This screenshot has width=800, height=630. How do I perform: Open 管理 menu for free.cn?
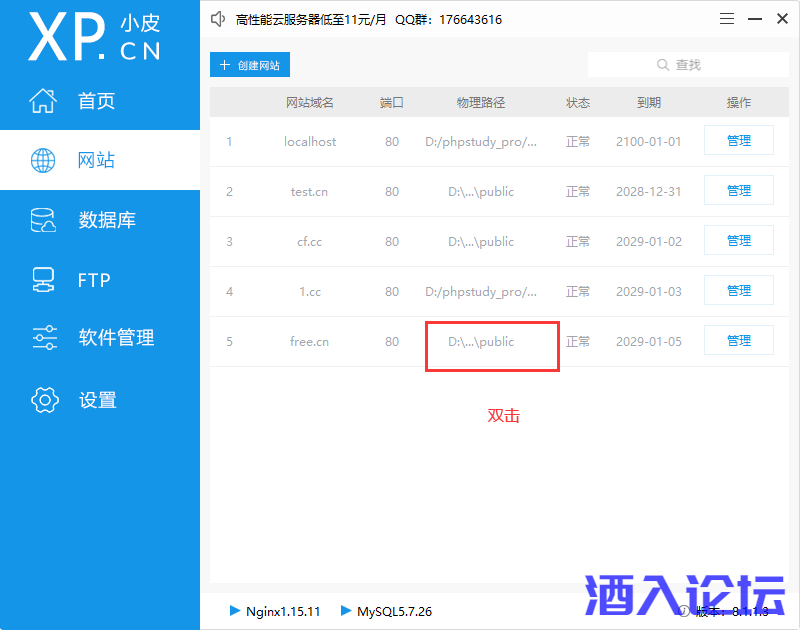pyautogui.click(x=738, y=341)
